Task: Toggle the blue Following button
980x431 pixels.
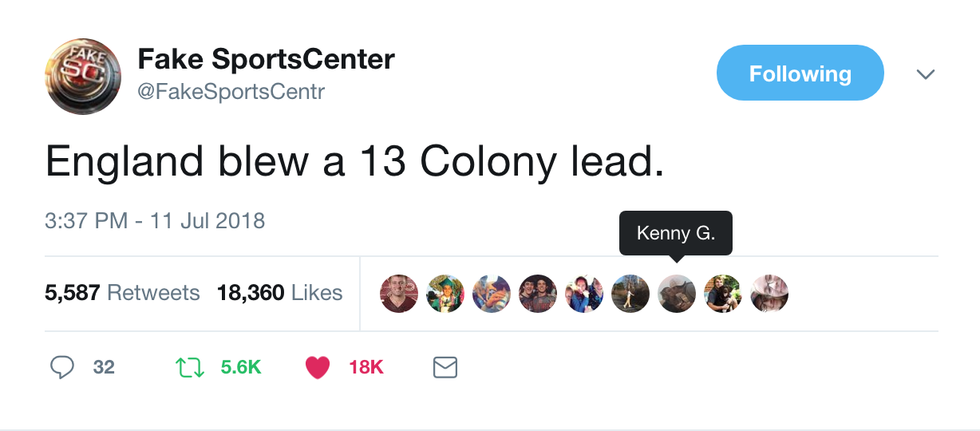Action: pyautogui.click(x=800, y=74)
